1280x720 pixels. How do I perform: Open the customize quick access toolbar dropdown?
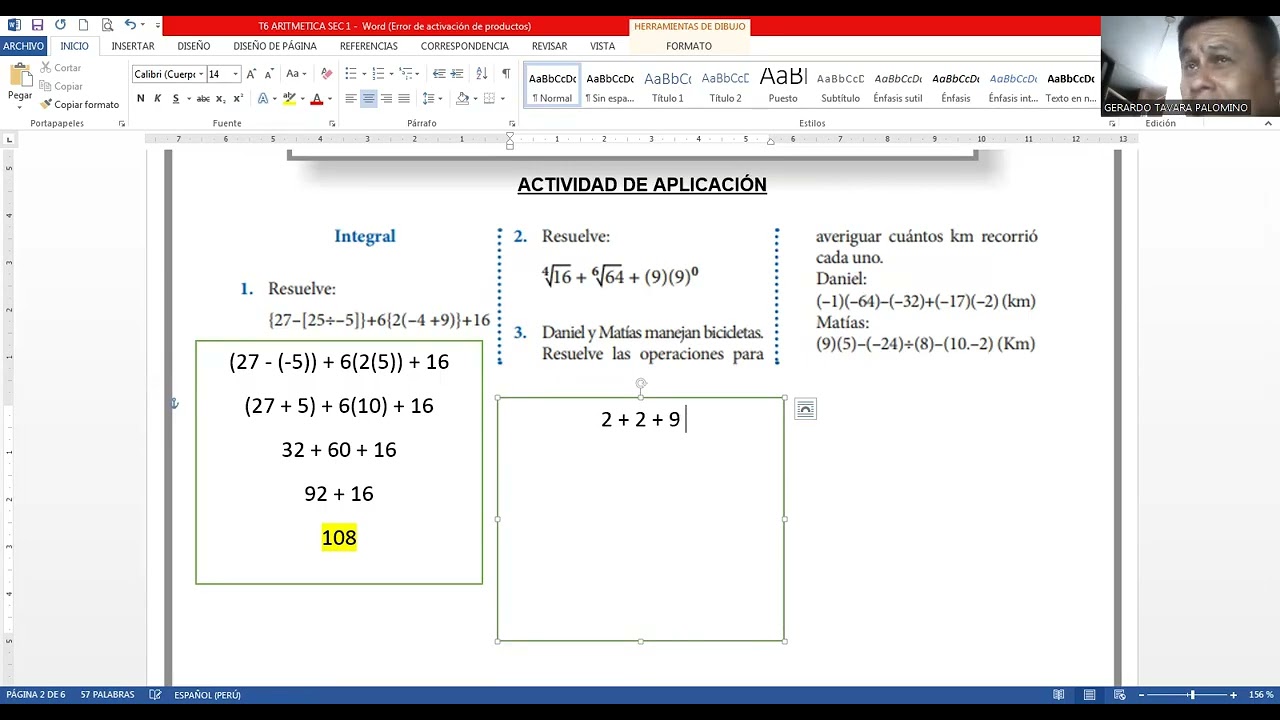(157, 25)
